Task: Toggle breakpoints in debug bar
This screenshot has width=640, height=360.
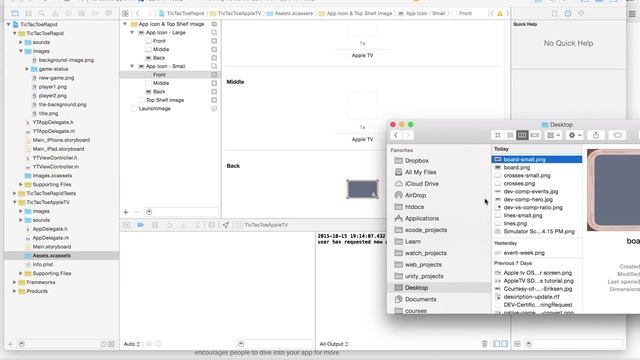Action: 140,225
